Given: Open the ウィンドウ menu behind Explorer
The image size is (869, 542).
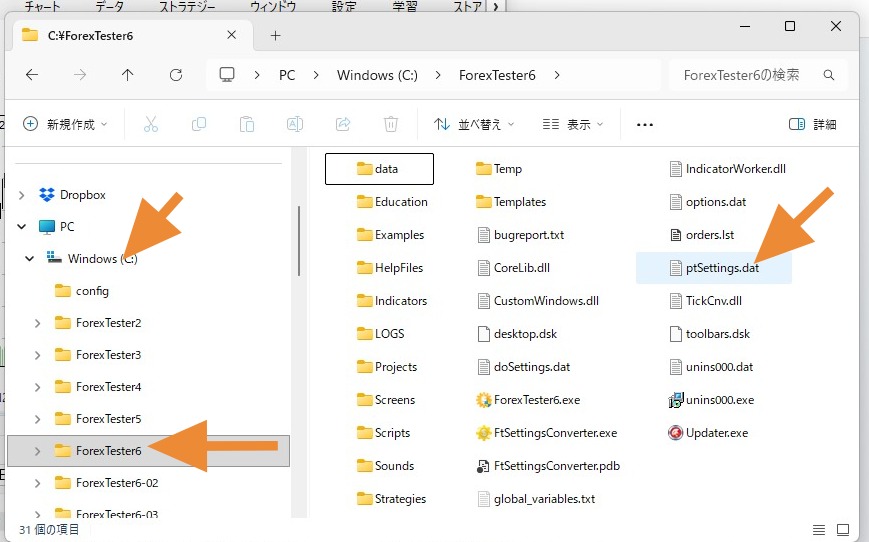Looking at the screenshot, I should tap(273, 7).
